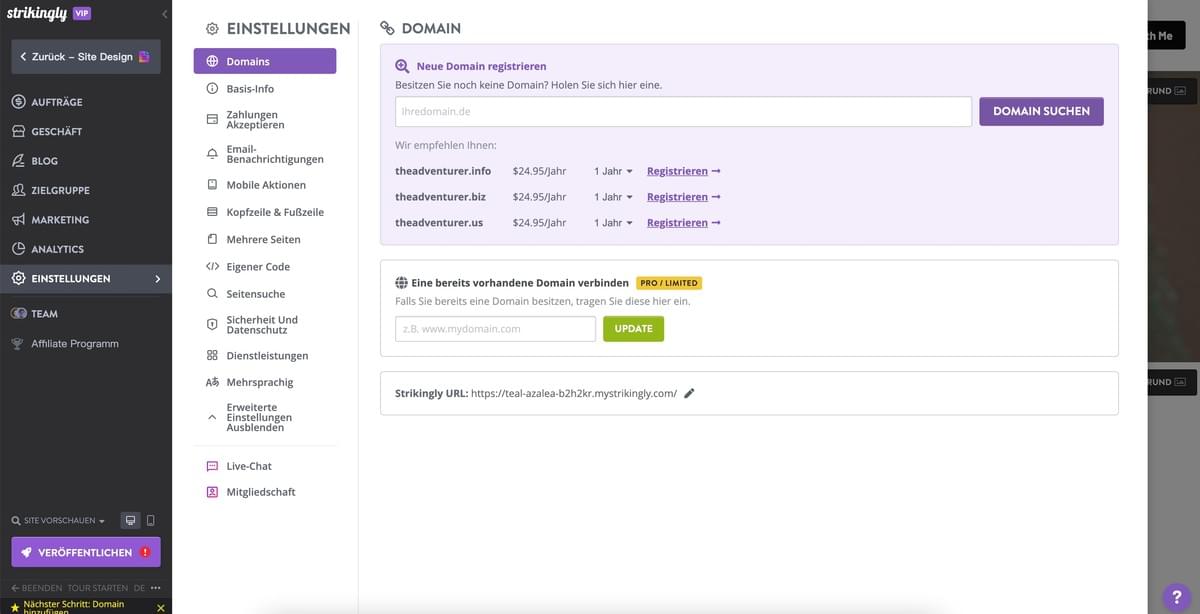Image resolution: width=1200 pixels, height=614 pixels.
Task: Open year dropdown for theadventurer.info
Action: tap(613, 171)
